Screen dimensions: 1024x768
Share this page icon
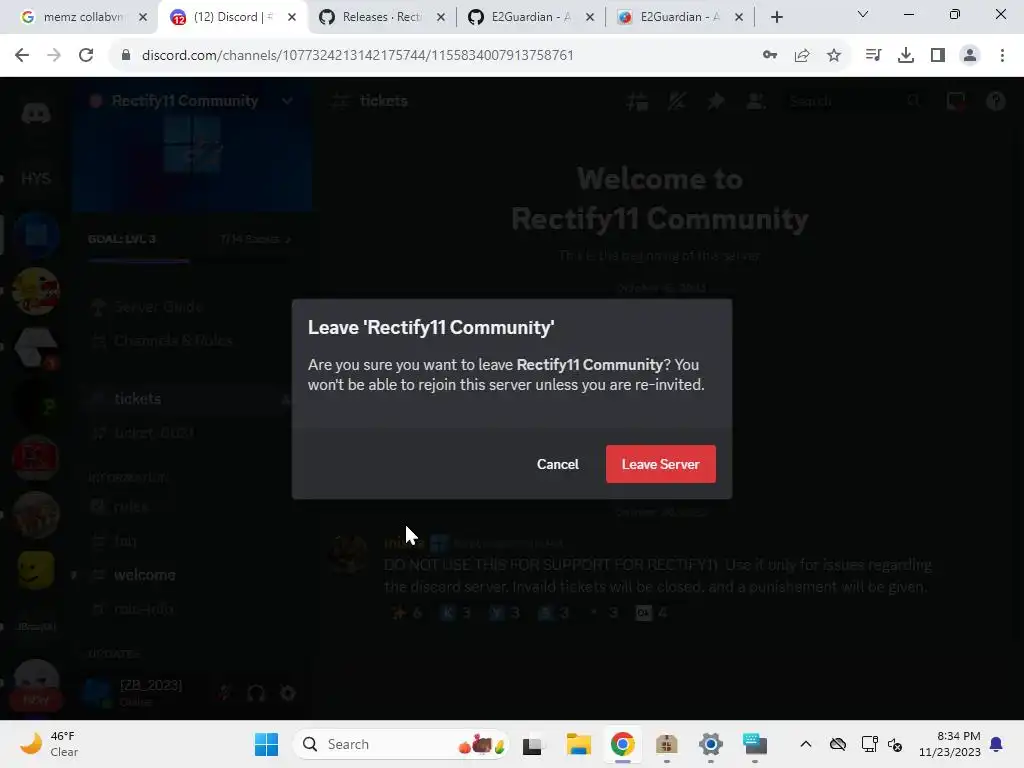coord(802,55)
